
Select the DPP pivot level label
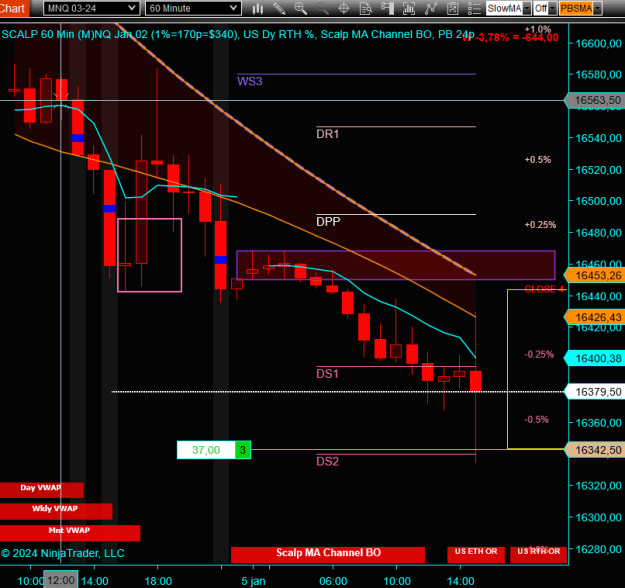(x=328, y=222)
